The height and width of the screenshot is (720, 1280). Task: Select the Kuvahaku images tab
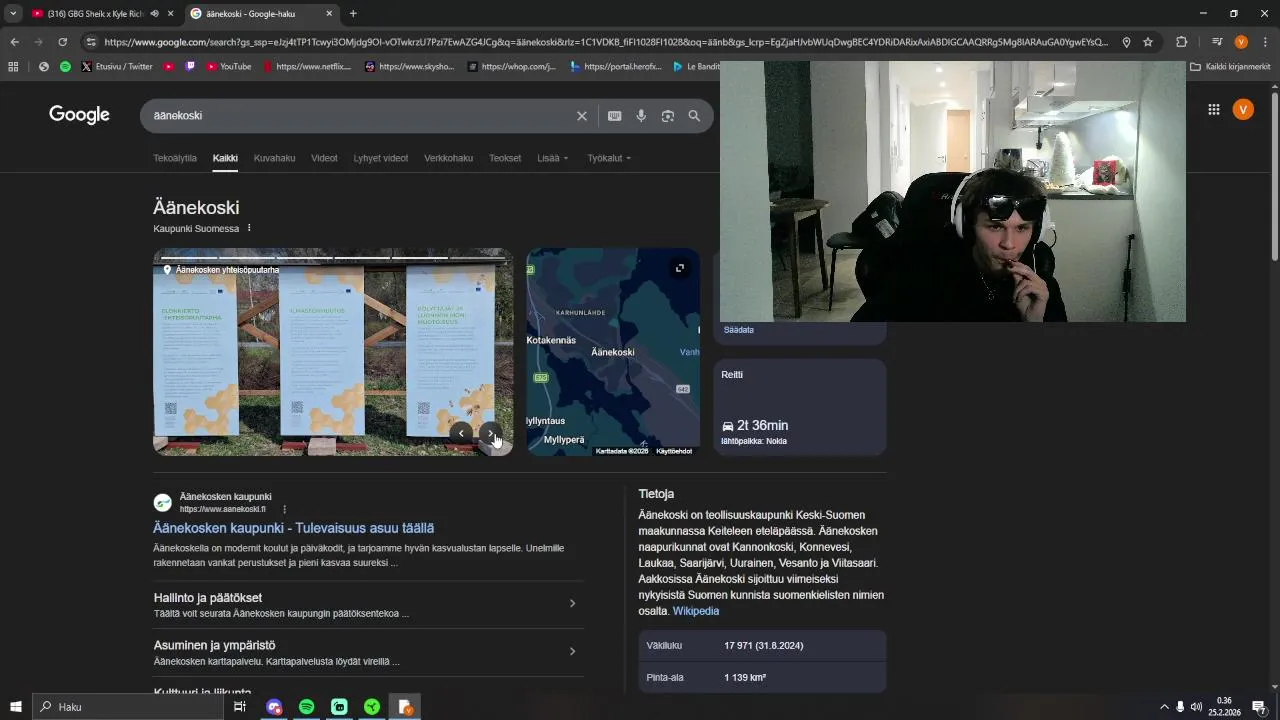[x=274, y=158]
